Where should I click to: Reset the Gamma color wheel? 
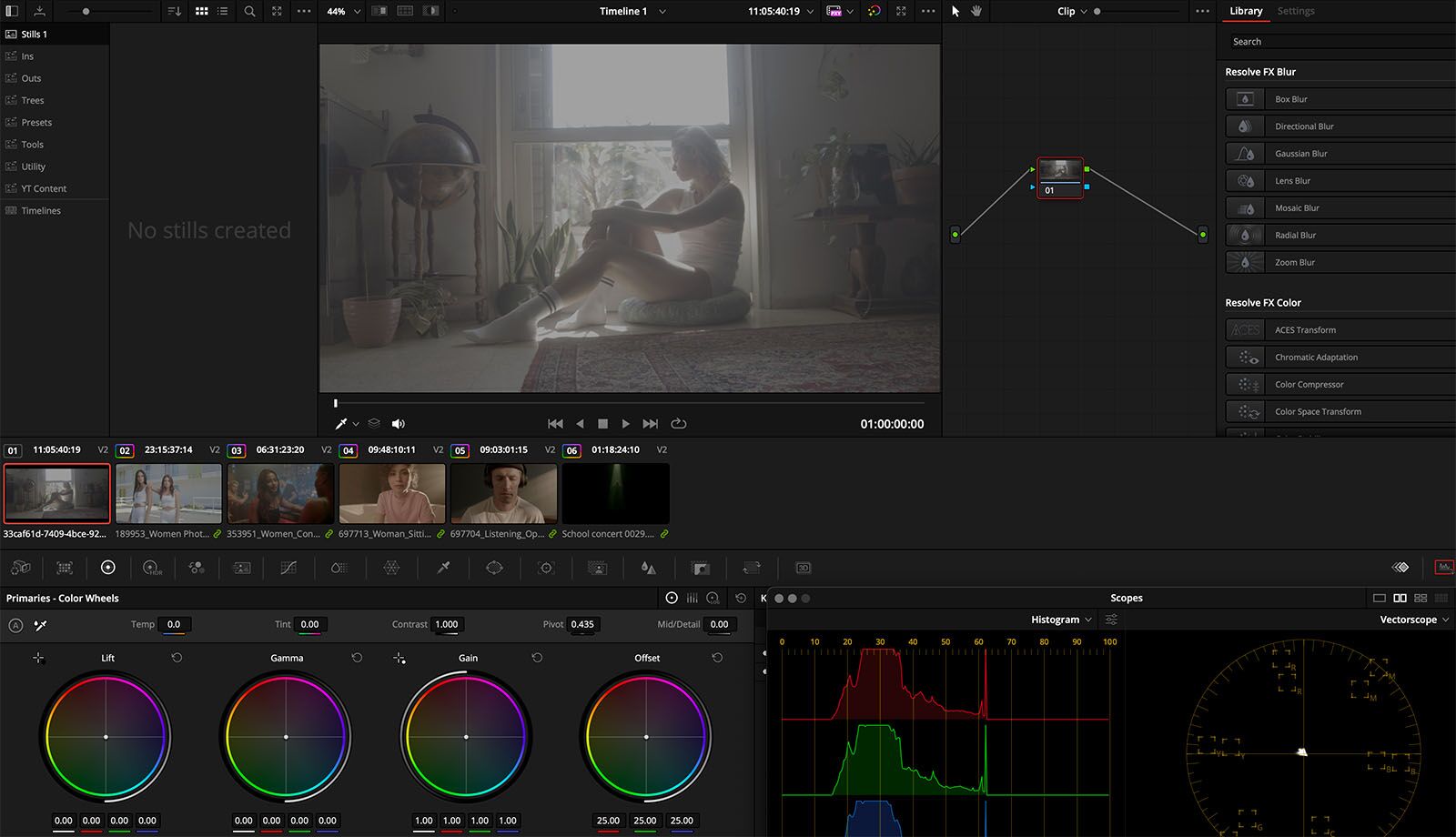357,657
